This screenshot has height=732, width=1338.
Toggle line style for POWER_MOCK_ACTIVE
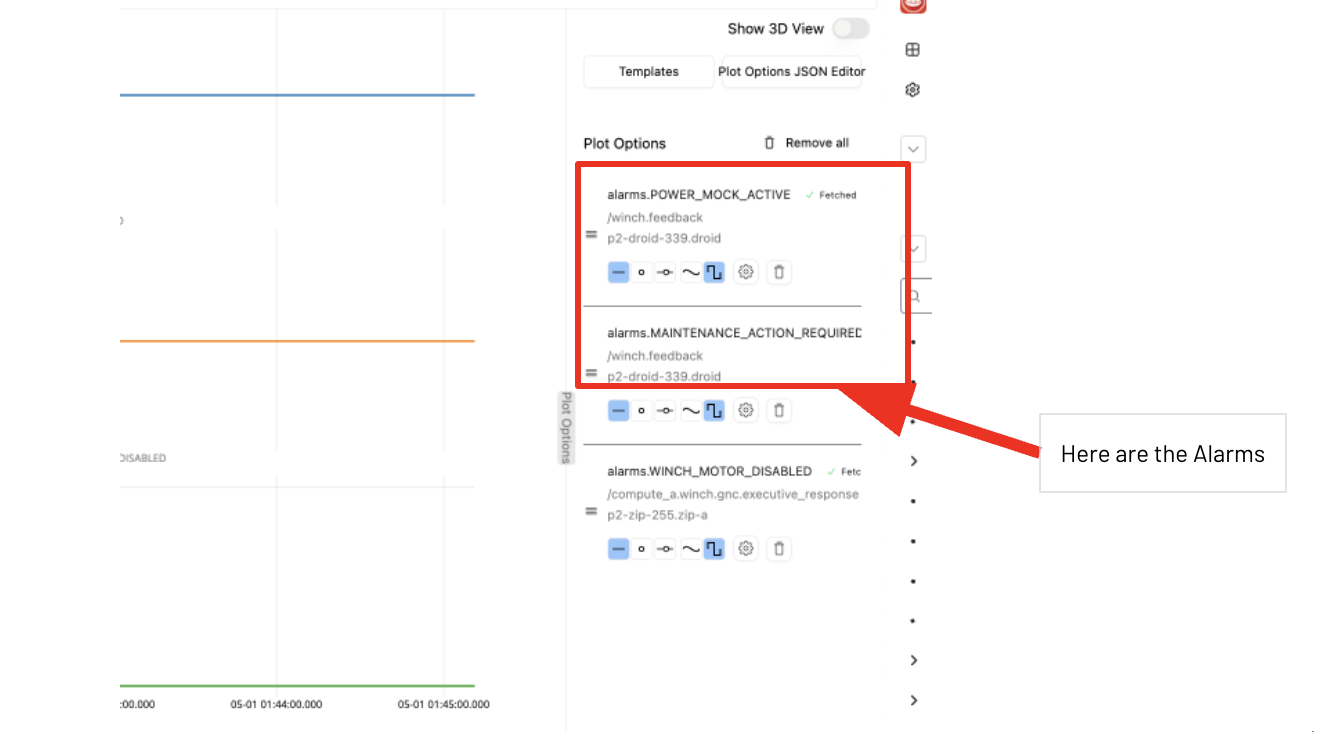[x=618, y=272]
